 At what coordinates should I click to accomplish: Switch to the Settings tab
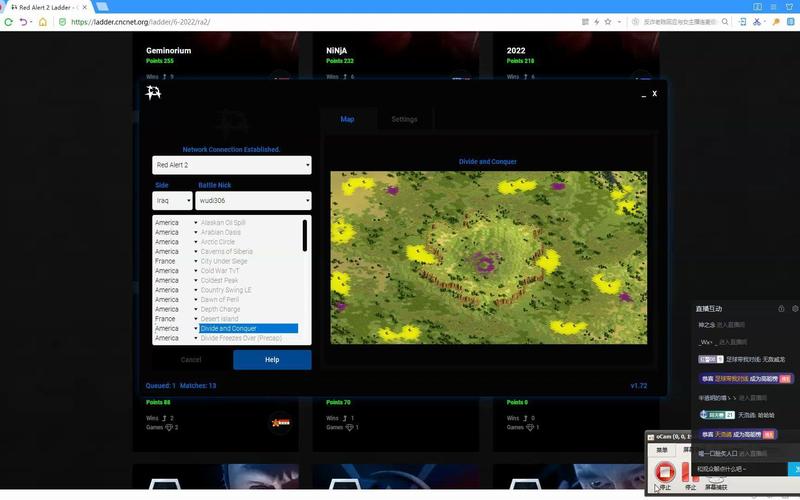[x=404, y=119]
